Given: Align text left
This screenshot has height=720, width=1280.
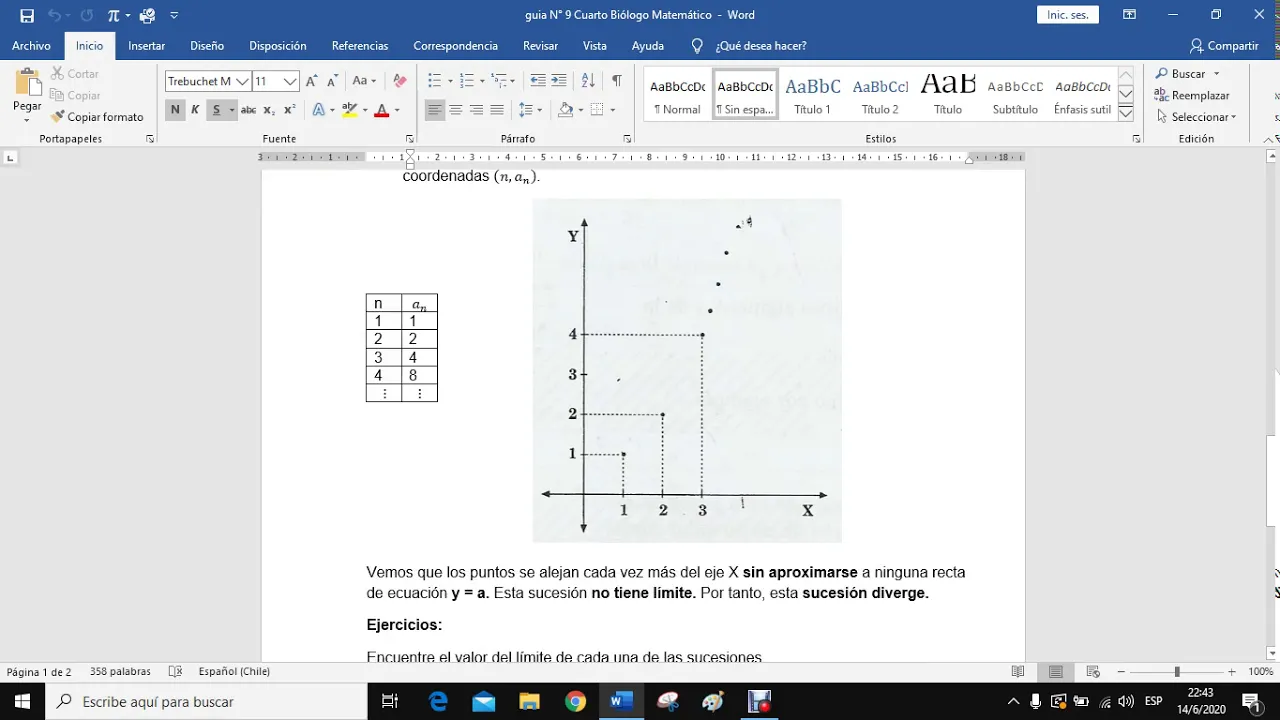Looking at the screenshot, I should pos(435,110).
